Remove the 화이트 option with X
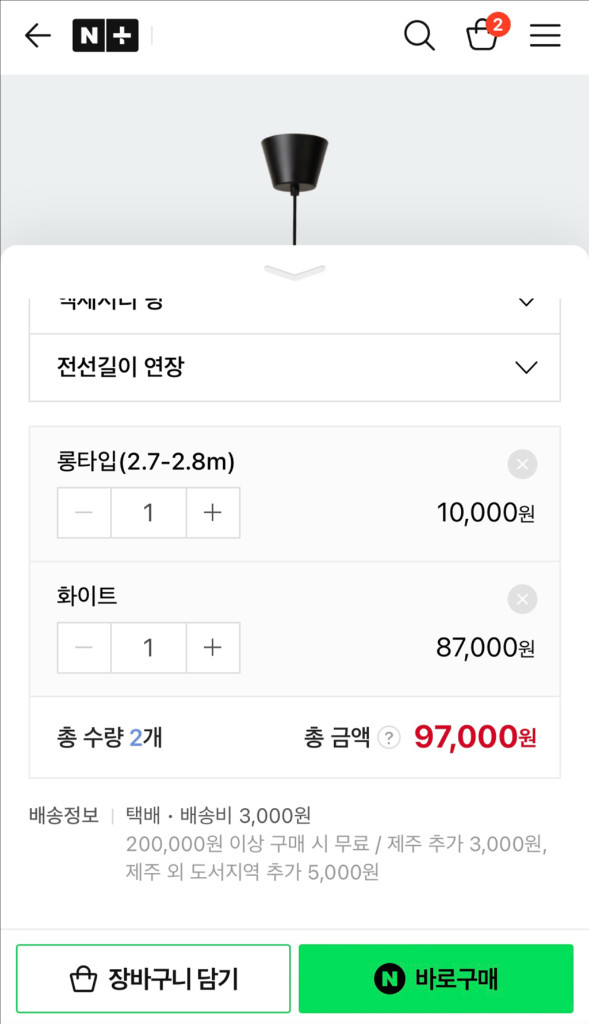The height and width of the screenshot is (1024, 589). (521, 599)
